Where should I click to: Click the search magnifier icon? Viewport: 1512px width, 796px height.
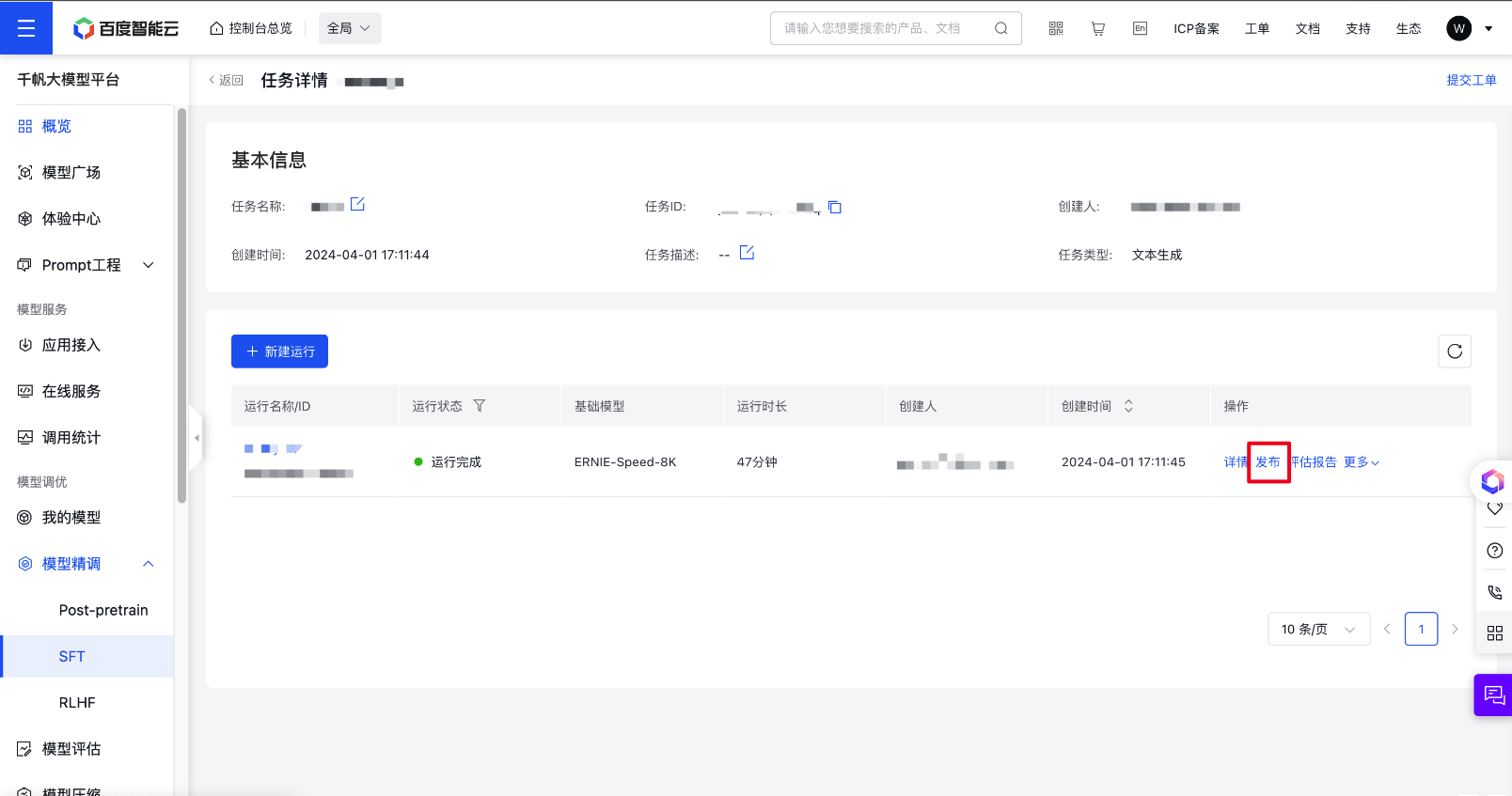pos(1001,28)
